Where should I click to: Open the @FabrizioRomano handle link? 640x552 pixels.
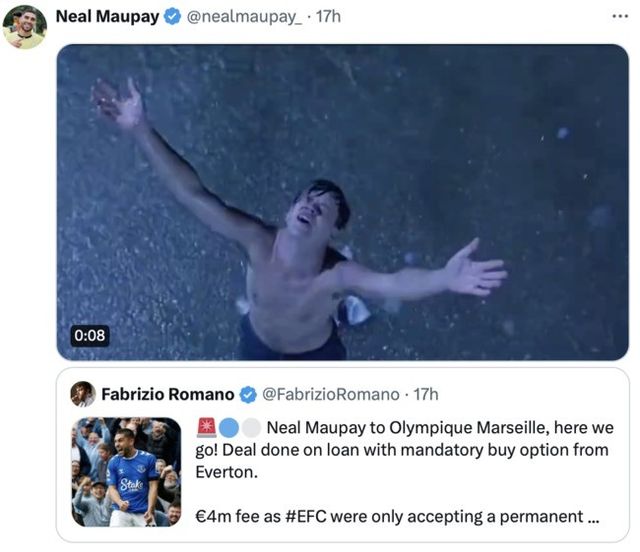click(x=330, y=394)
